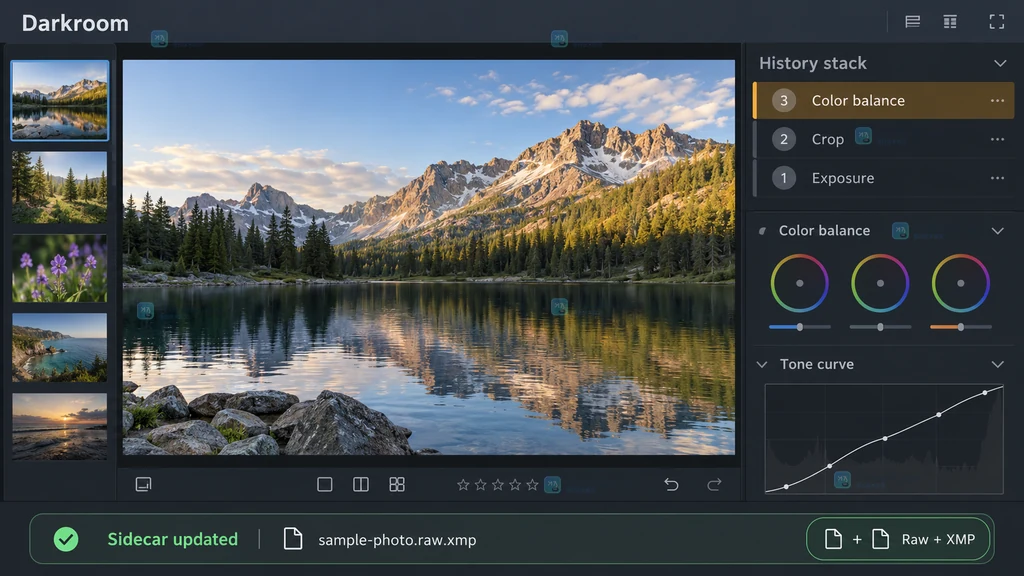This screenshot has width=1024, height=576.
Task: Click the green checkmark status icon
Action: [66, 539]
